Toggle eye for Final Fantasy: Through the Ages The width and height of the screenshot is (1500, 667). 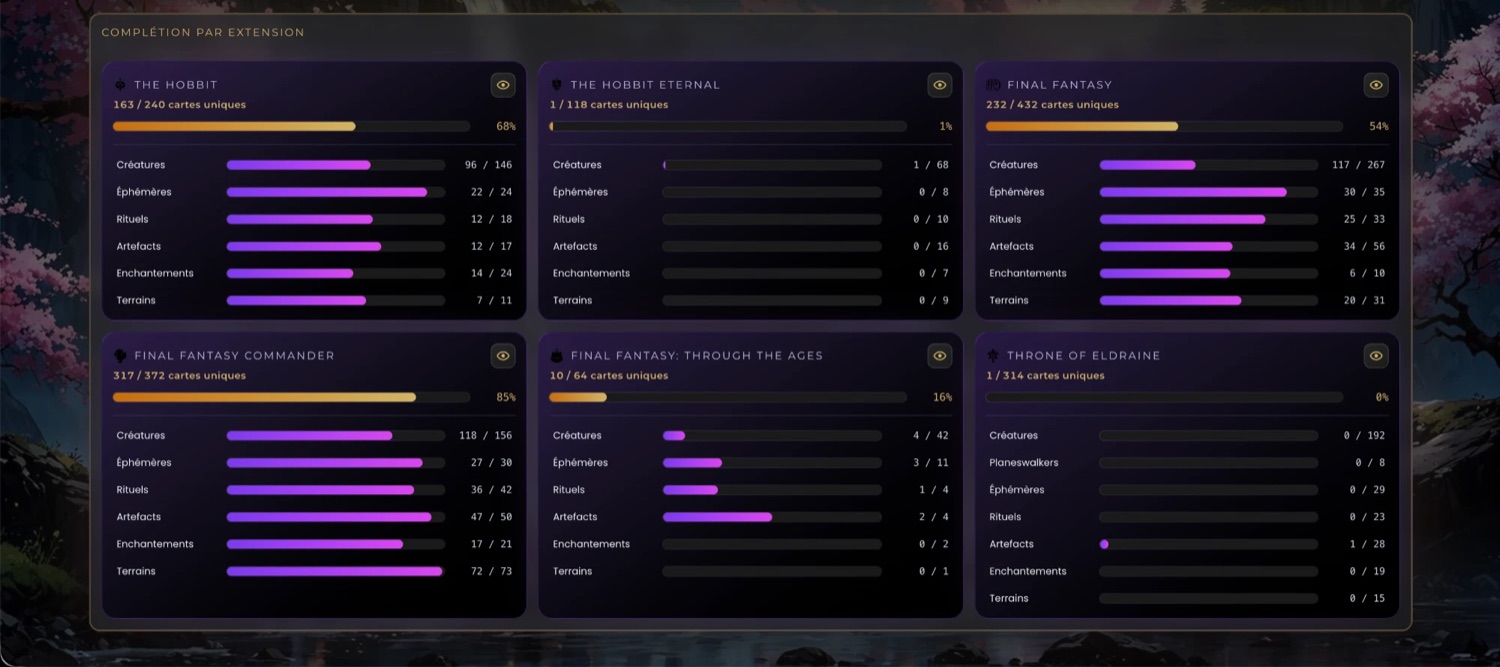pos(940,356)
